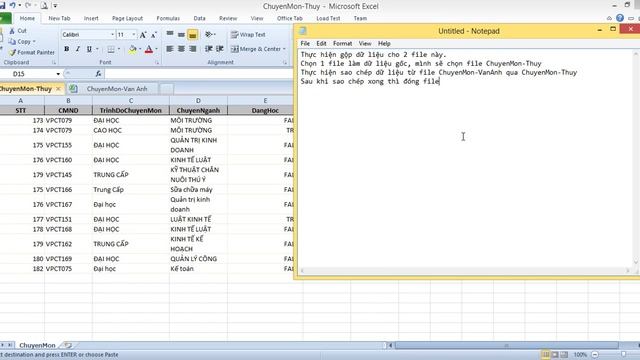Screen dimensions: 640x360
Task: Click the Wrap Text button
Action: point(248,35)
